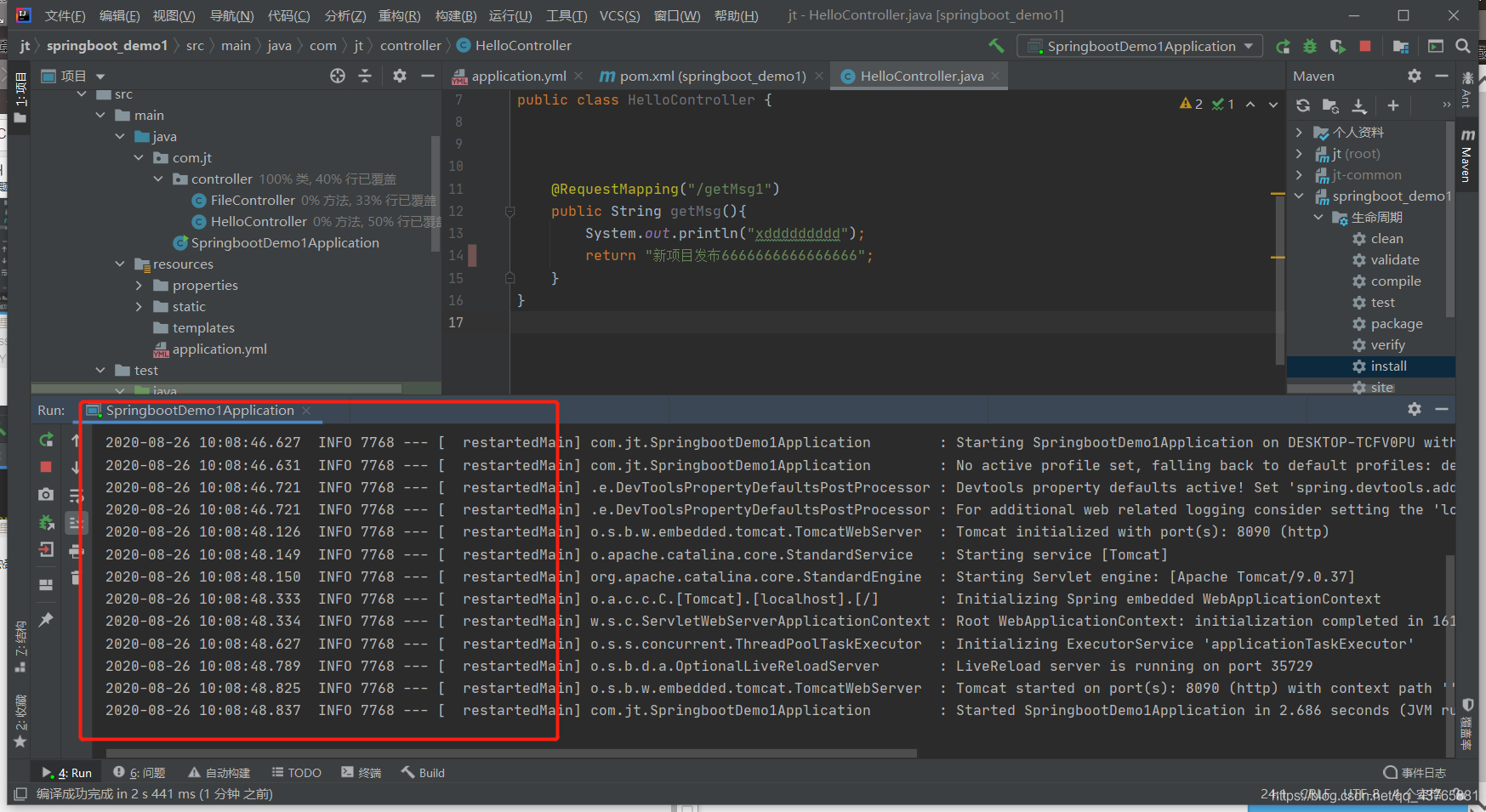Open 事件日志 event log
The image size is (1486, 812).
[1414, 772]
